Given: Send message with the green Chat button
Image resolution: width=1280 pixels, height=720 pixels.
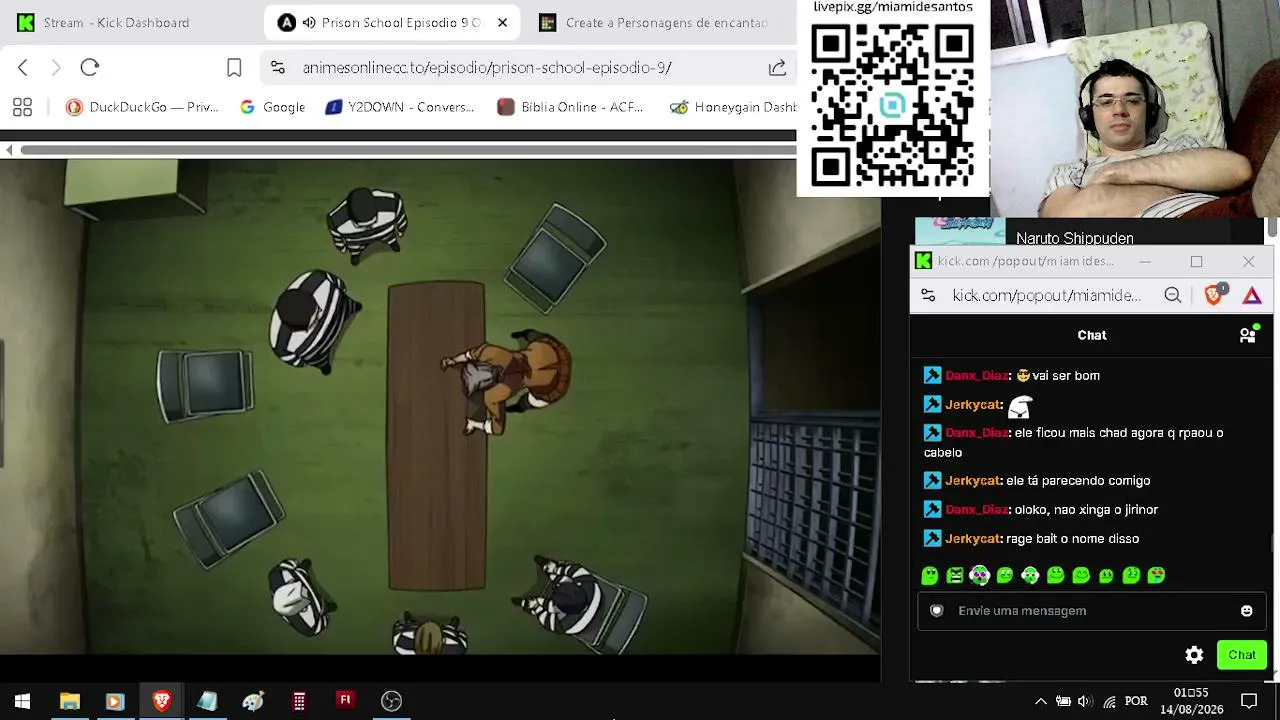Looking at the screenshot, I should 1242,655.
